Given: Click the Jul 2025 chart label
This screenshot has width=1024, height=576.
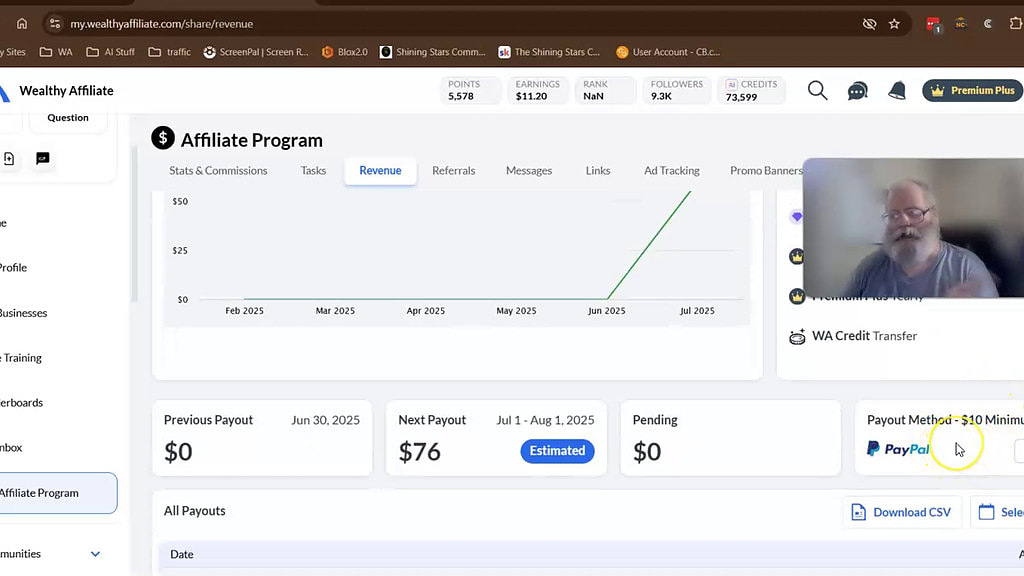Looking at the screenshot, I should click(x=697, y=311).
